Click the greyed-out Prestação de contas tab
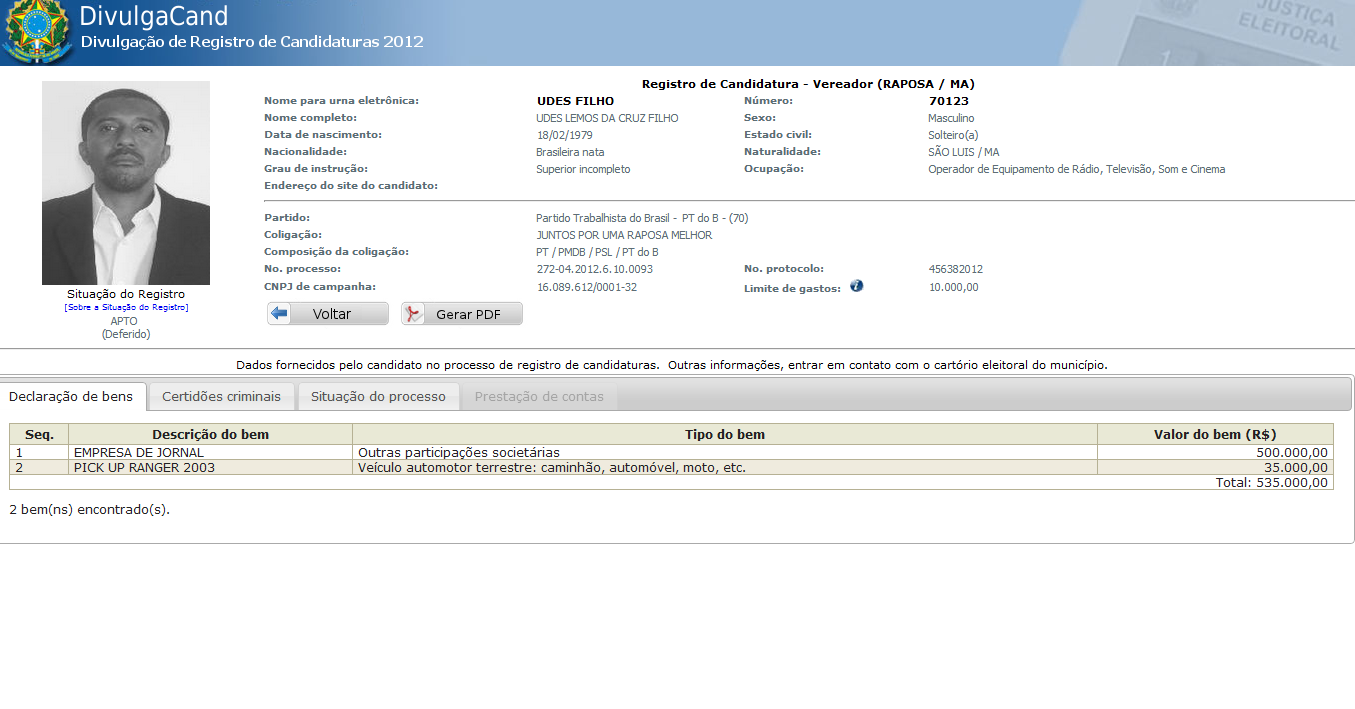Image resolution: width=1355 pixels, height=709 pixels. pos(539,397)
